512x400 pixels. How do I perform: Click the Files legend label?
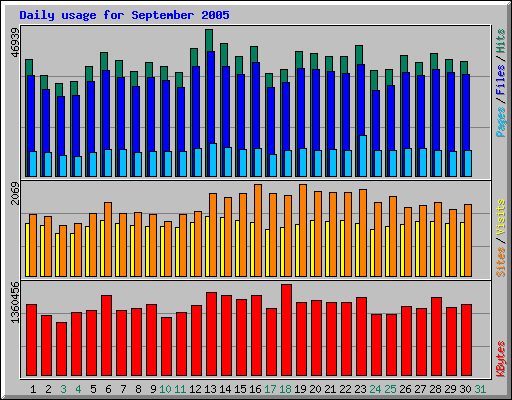501,79
